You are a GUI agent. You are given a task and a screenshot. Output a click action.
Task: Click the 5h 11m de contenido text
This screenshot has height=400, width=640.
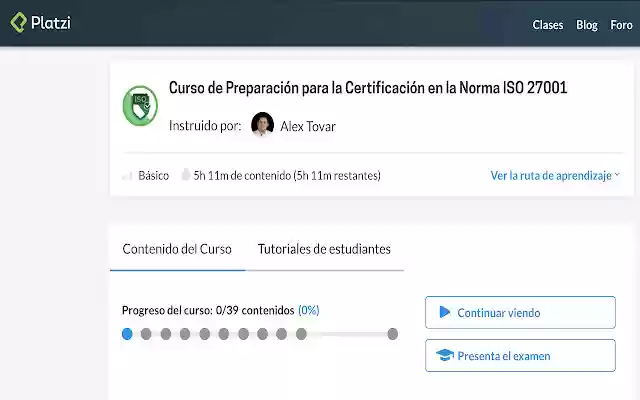(287, 176)
